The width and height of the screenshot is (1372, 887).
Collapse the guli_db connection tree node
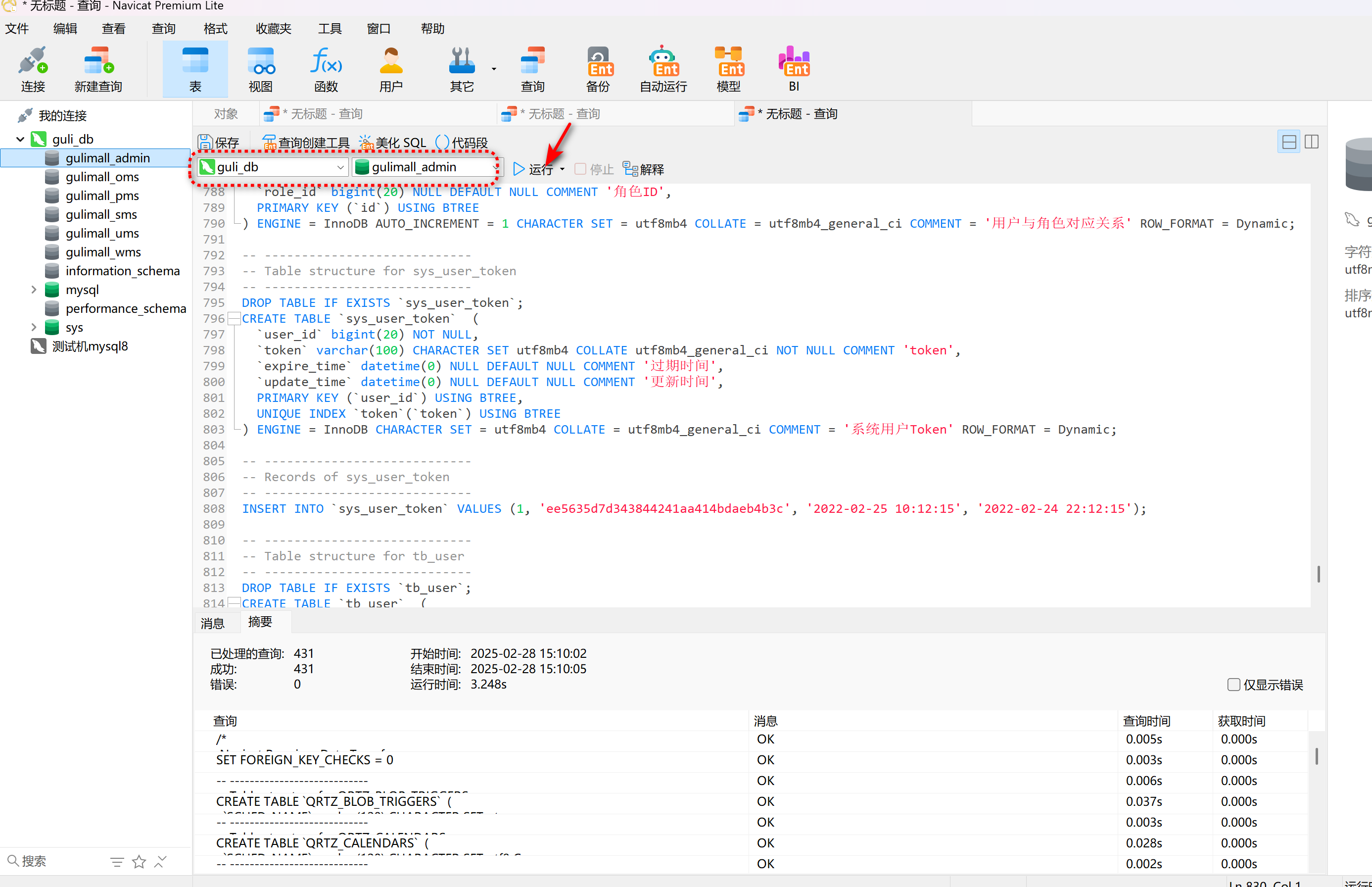coord(20,139)
